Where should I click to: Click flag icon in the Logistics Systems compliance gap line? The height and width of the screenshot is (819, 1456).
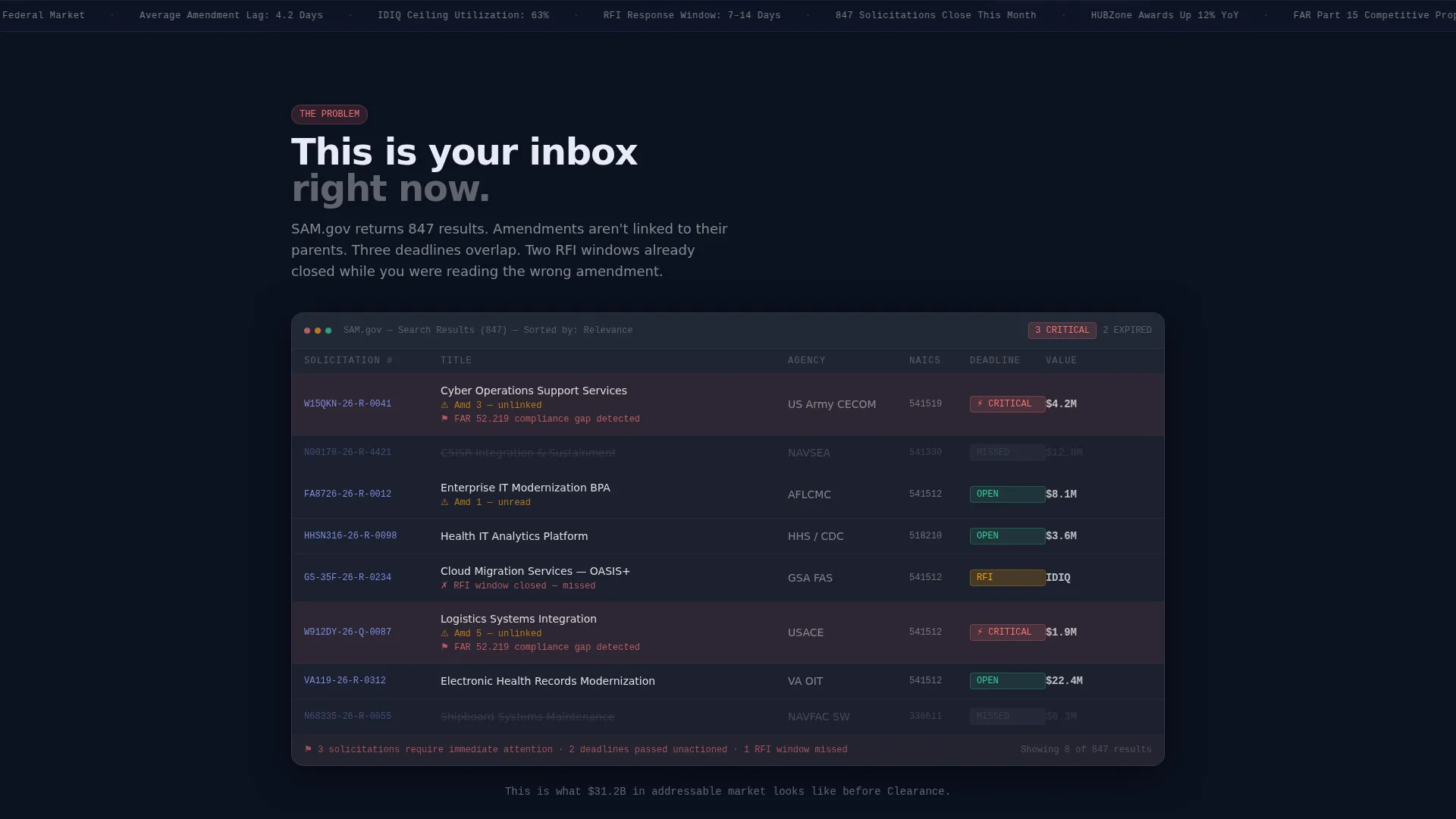445,648
